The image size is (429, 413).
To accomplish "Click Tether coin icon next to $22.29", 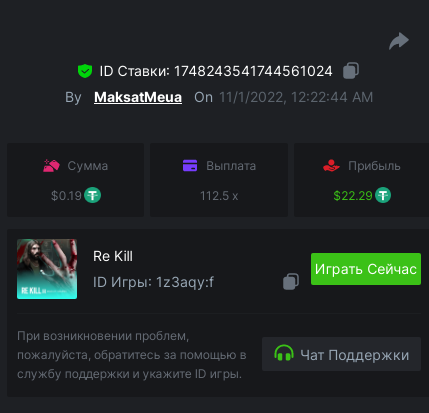I will 383,195.
